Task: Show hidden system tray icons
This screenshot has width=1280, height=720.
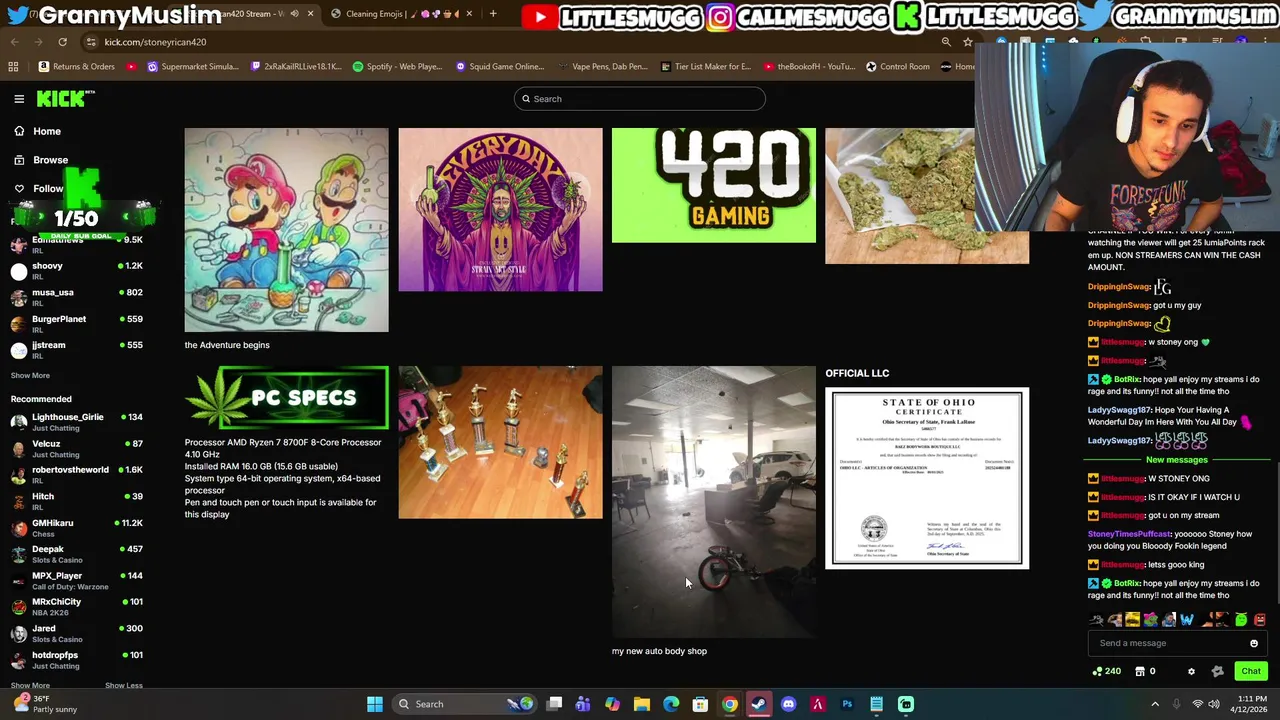Action: point(1155,704)
